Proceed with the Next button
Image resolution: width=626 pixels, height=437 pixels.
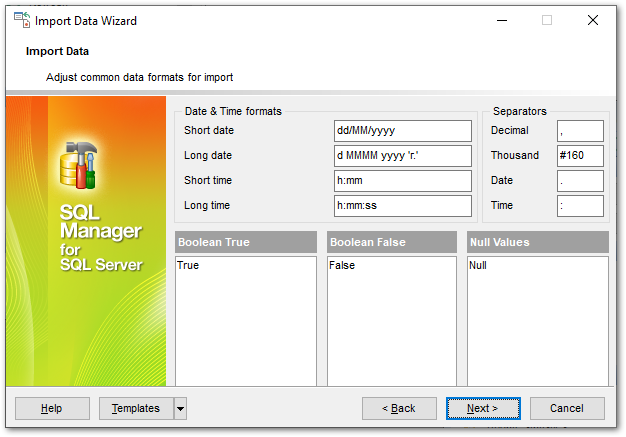(x=483, y=408)
